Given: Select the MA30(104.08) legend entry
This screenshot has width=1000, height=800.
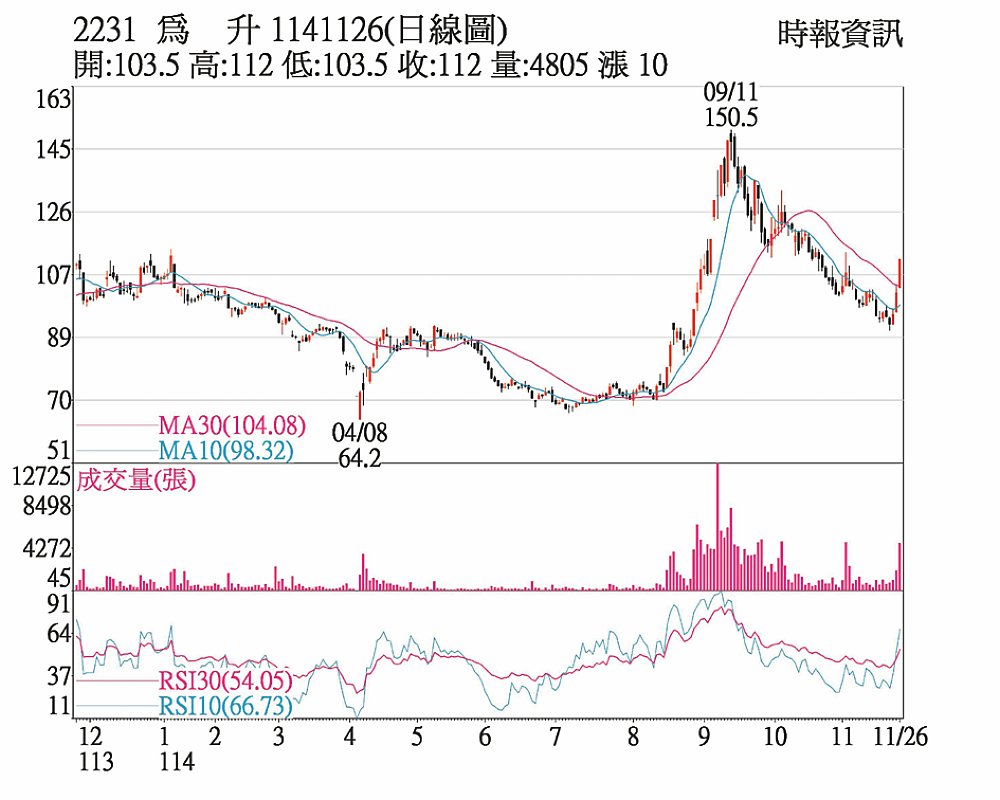Looking at the screenshot, I should pyautogui.click(x=231, y=425).
